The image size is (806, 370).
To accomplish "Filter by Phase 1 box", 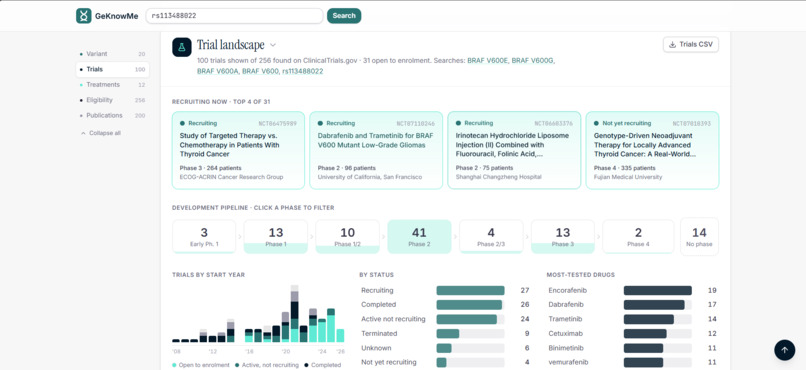I will [276, 236].
